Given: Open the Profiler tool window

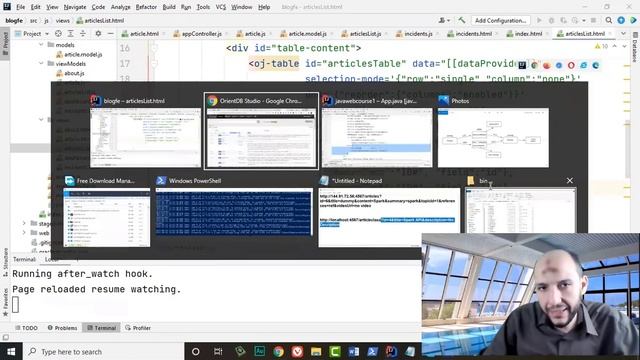Looking at the screenshot, I should coord(138,328).
